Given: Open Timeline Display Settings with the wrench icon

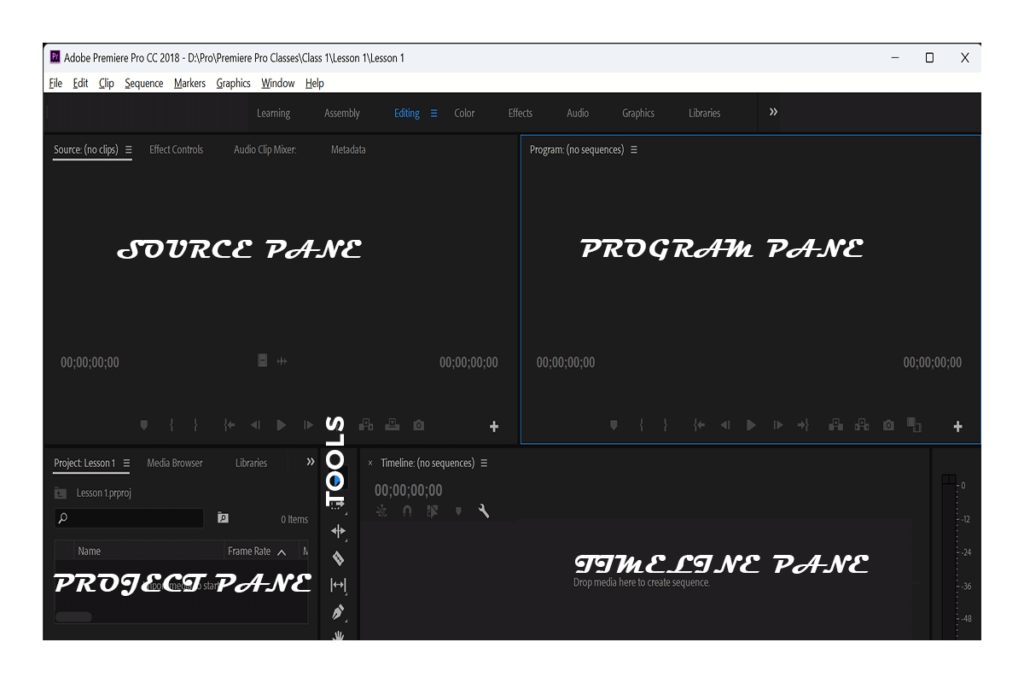Looking at the screenshot, I should point(483,511).
